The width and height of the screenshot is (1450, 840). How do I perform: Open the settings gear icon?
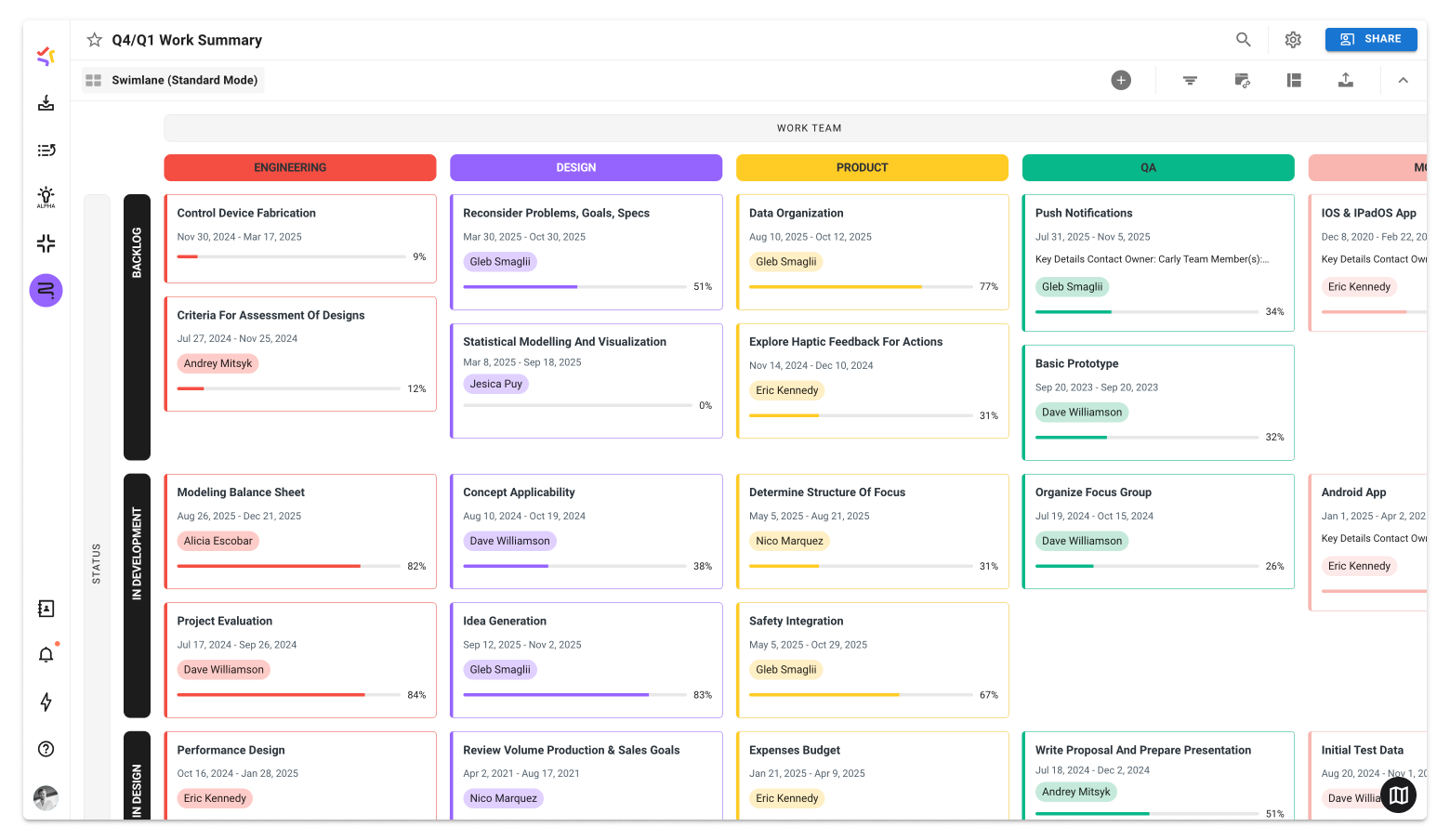point(1293,40)
